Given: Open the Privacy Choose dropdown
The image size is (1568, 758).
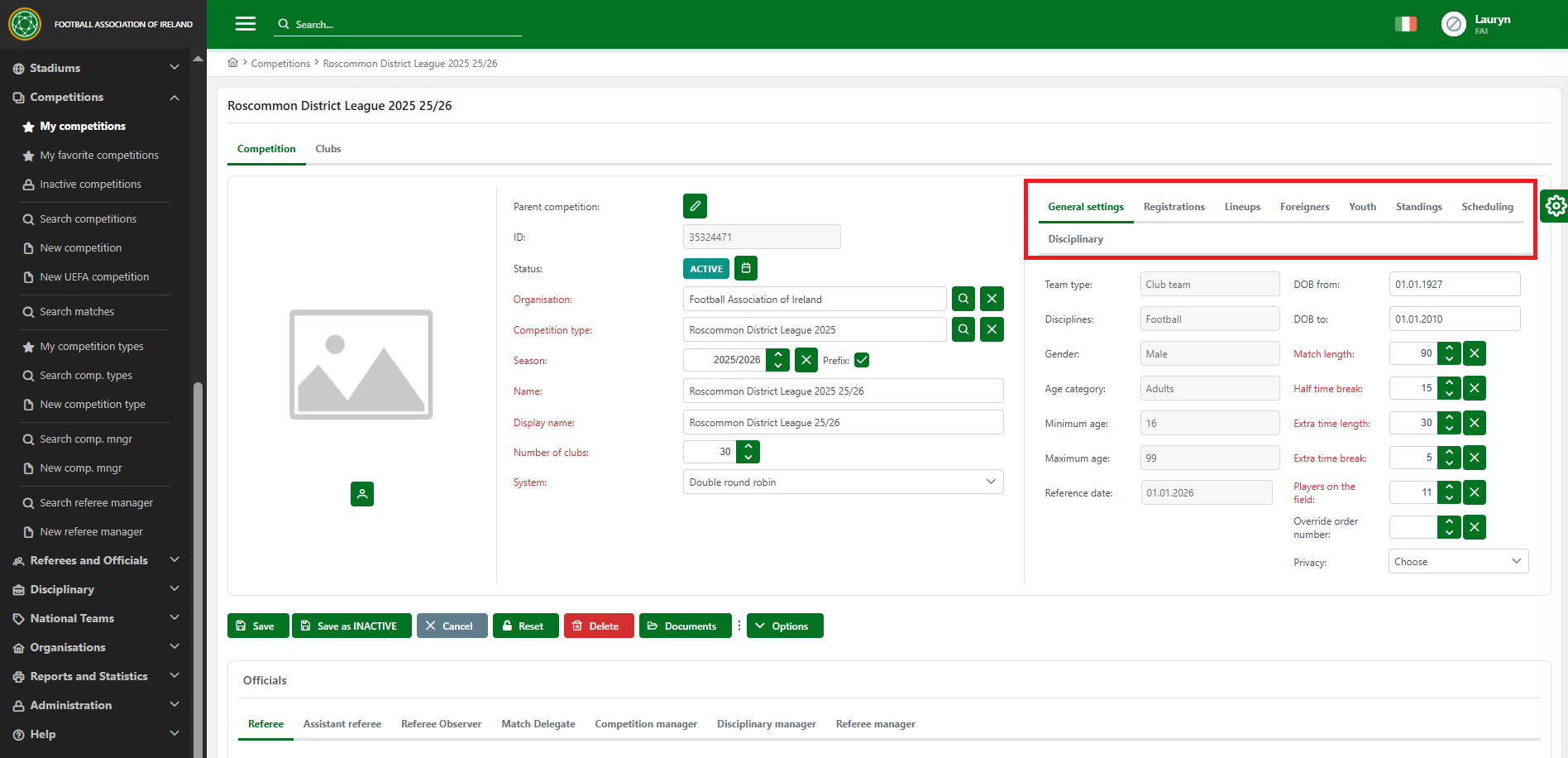Looking at the screenshot, I should tap(1457, 561).
